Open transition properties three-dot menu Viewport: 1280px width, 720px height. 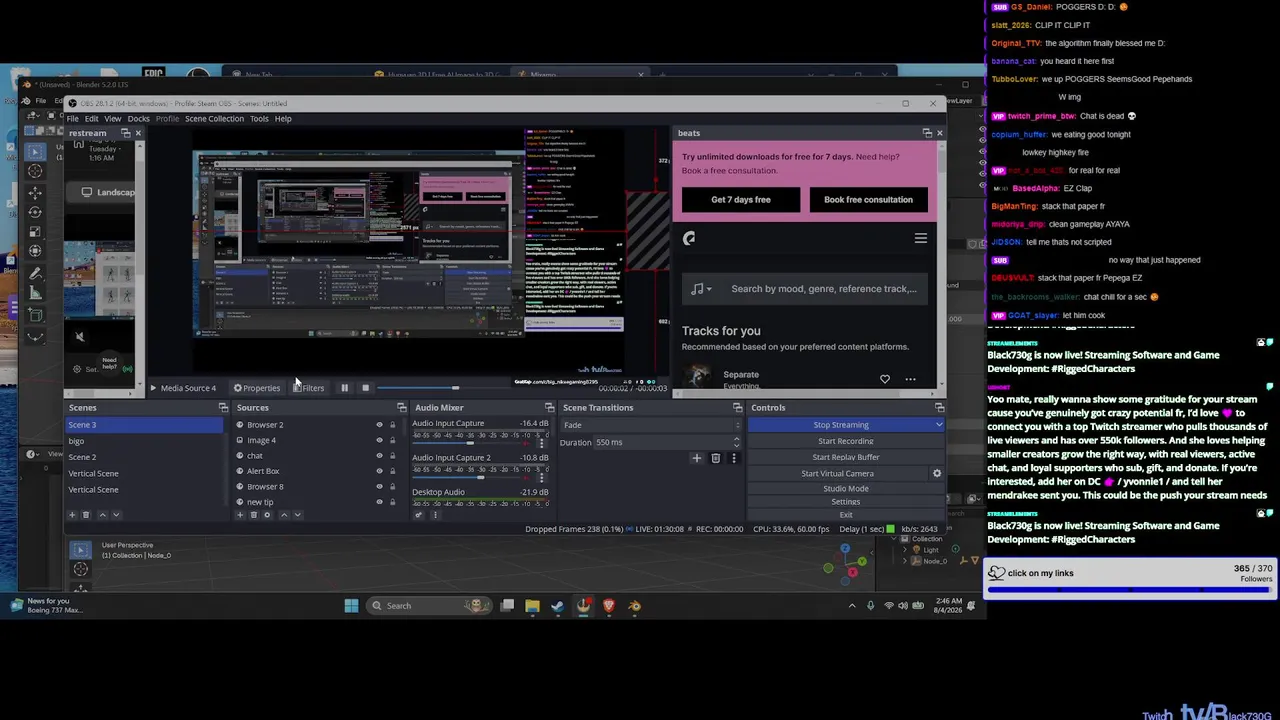coord(733,458)
